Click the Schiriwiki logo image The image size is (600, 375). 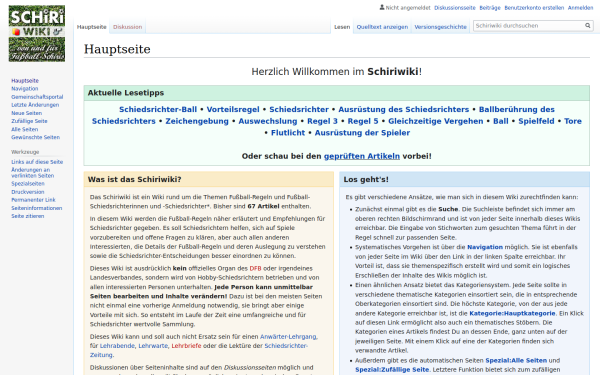[x=37, y=33]
